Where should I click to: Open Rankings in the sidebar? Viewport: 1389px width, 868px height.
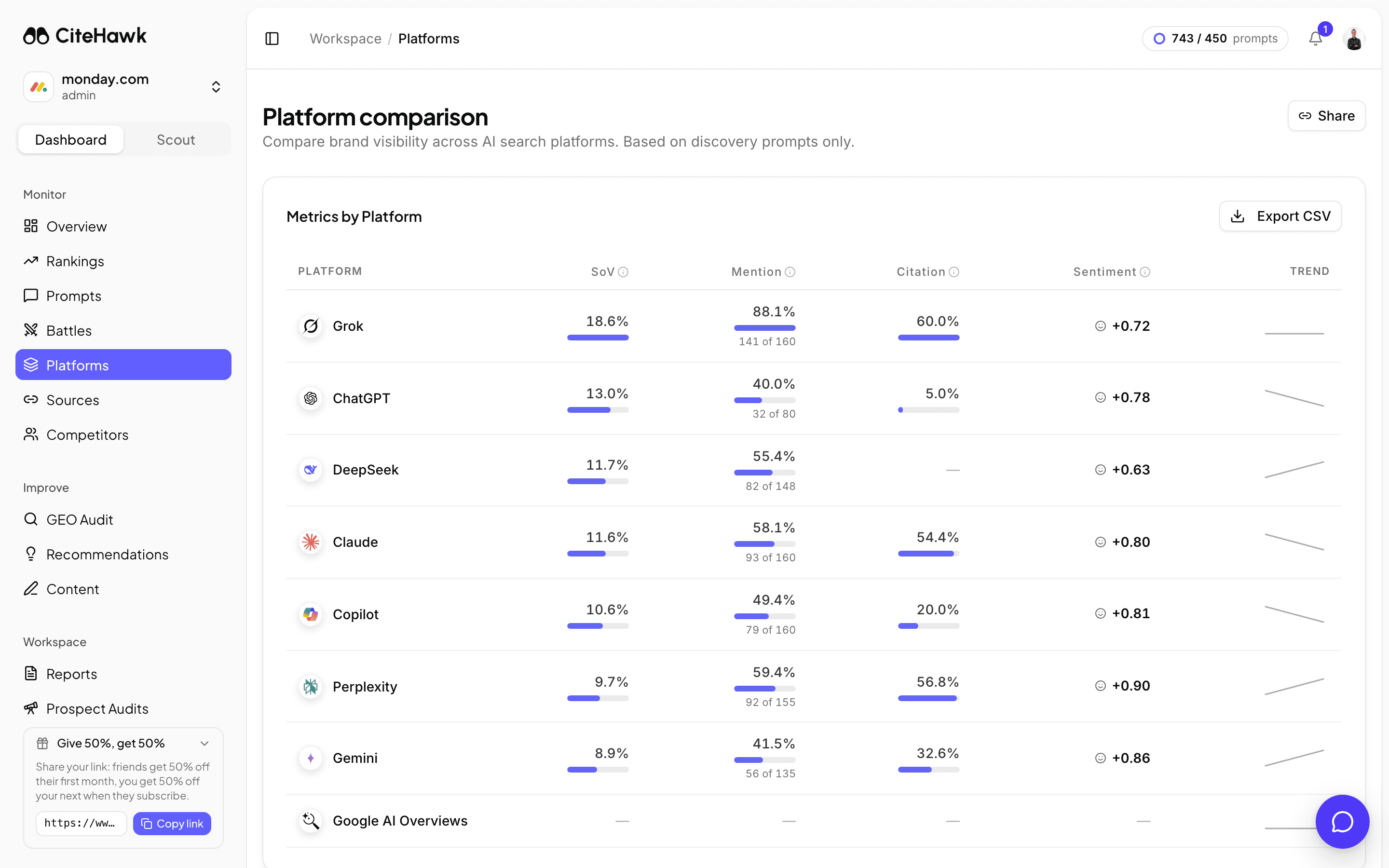tap(123, 261)
